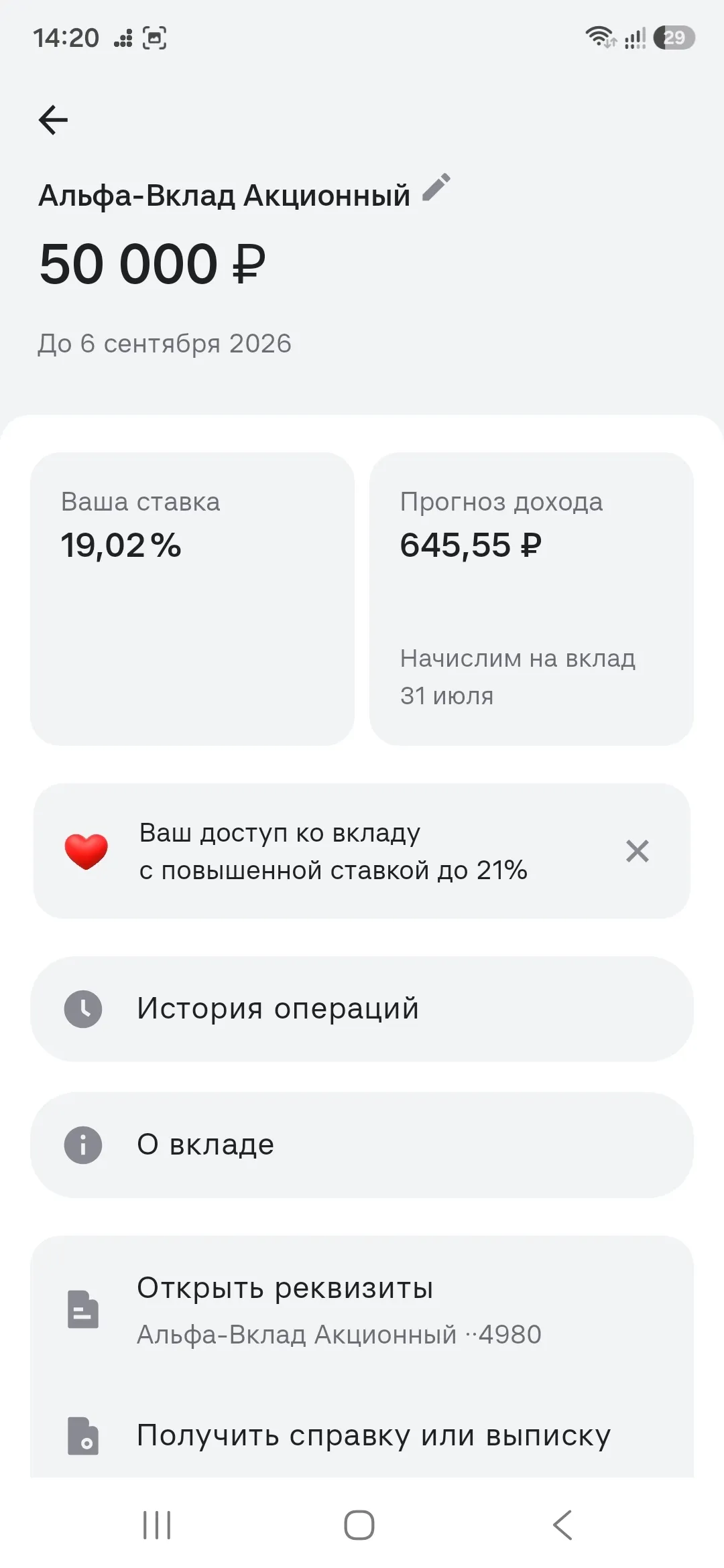This screenshot has height=1568, width=724.
Task: Tap the document icon for requisites
Action: pos(83,1309)
